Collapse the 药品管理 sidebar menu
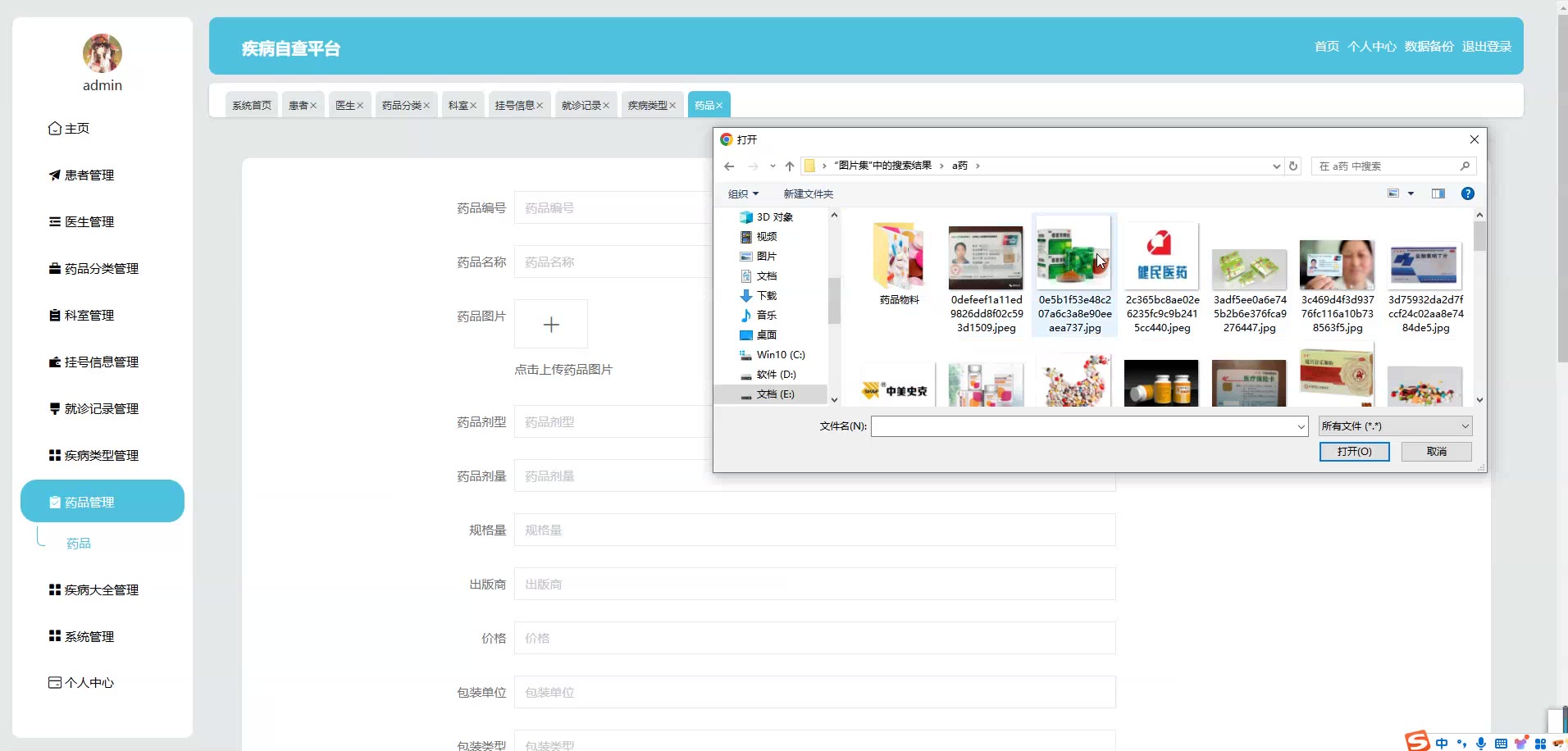Image resolution: width=1568 pixels, height=751 pixels. pyautogui.click(x=103, y=501)
